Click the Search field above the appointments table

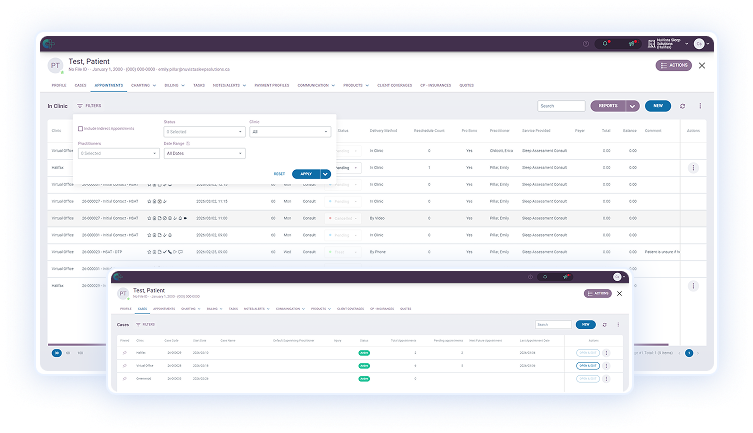(x=560, y=105)
